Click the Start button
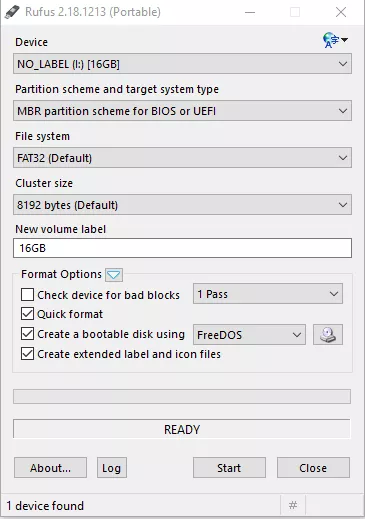 point(229,468)
